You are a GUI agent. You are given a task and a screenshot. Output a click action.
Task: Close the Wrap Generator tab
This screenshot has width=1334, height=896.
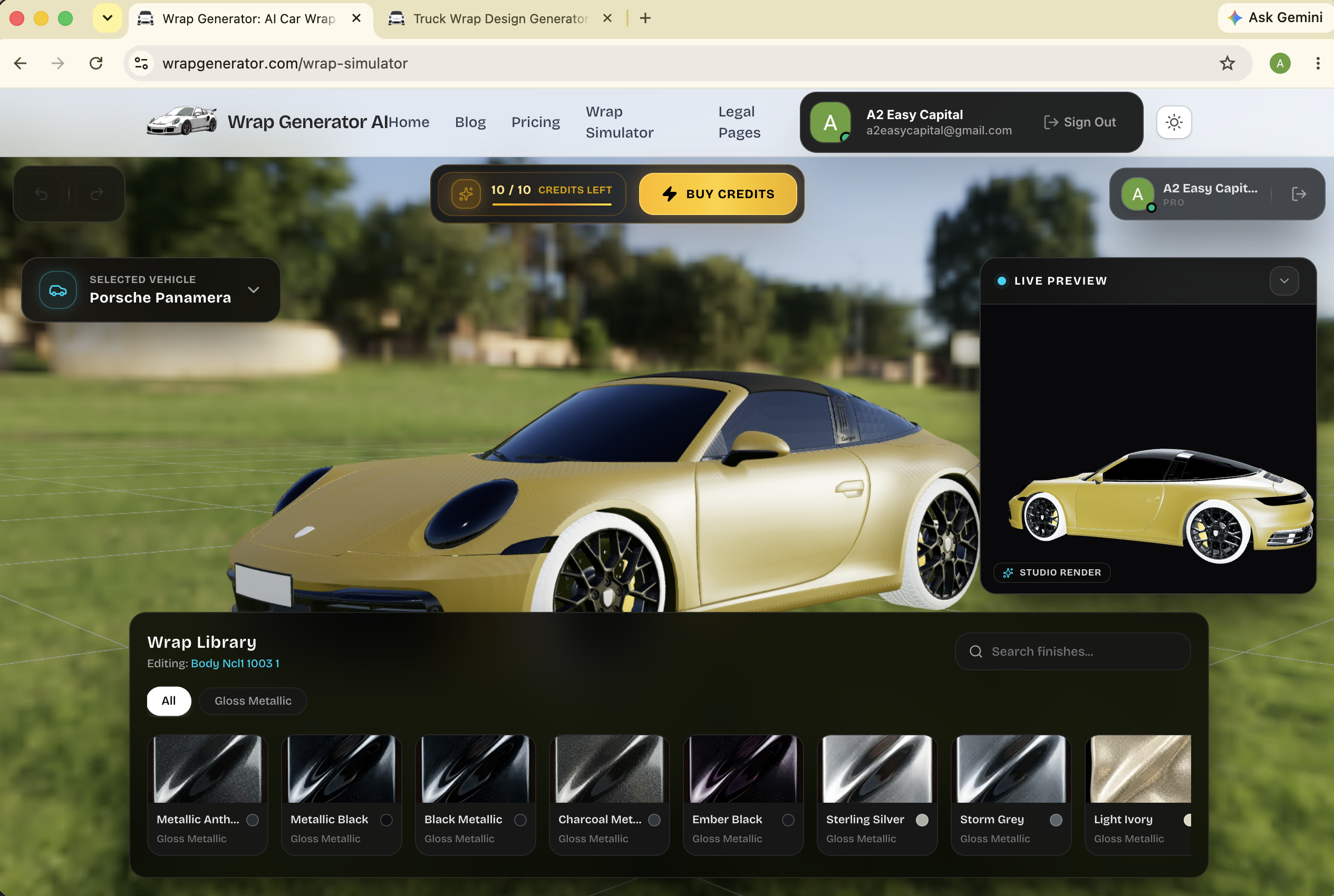[x=356, y=18]
